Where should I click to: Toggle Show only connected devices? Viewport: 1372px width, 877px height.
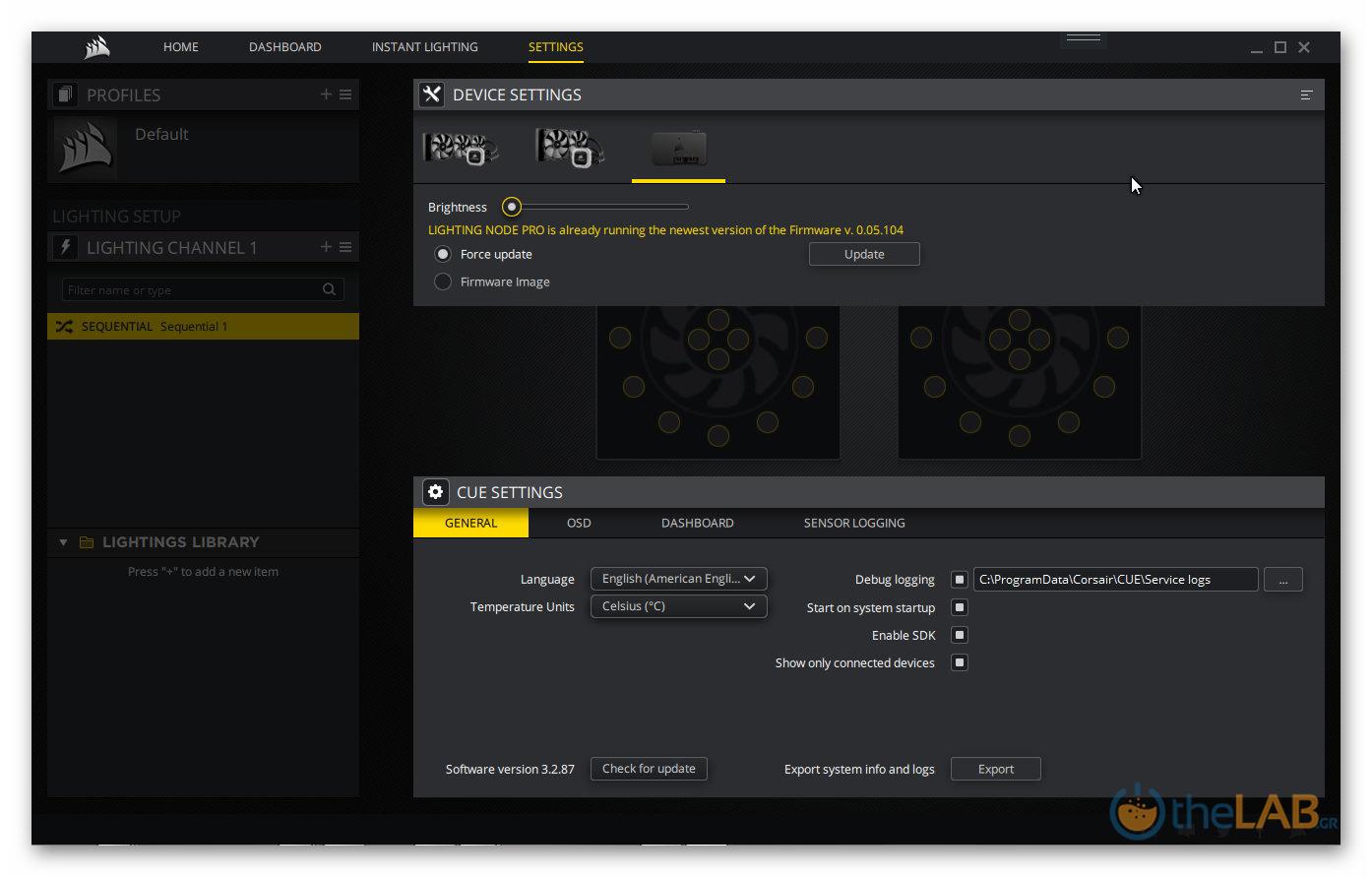click(960, 662)
